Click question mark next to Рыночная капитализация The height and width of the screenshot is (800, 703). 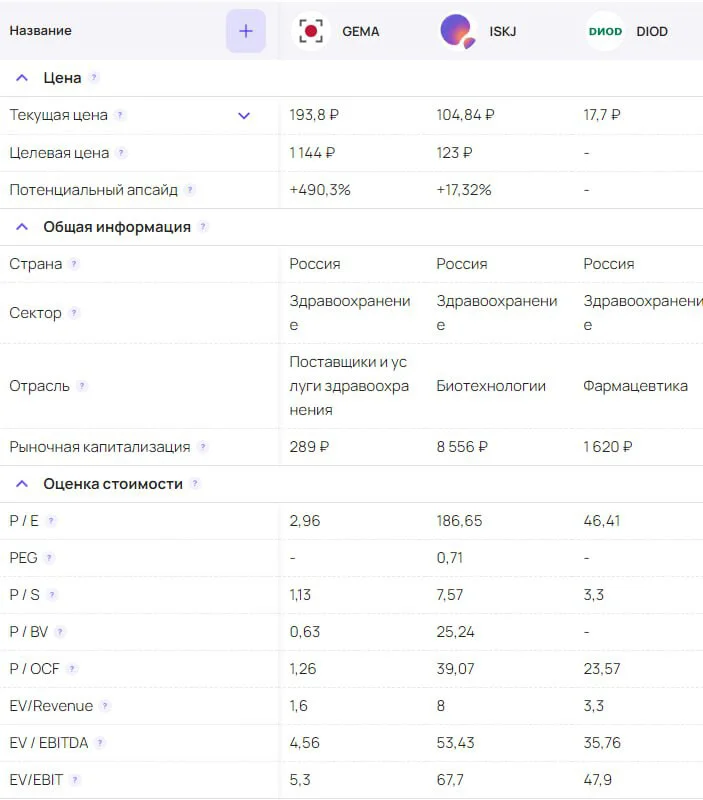tap(203, 447)
